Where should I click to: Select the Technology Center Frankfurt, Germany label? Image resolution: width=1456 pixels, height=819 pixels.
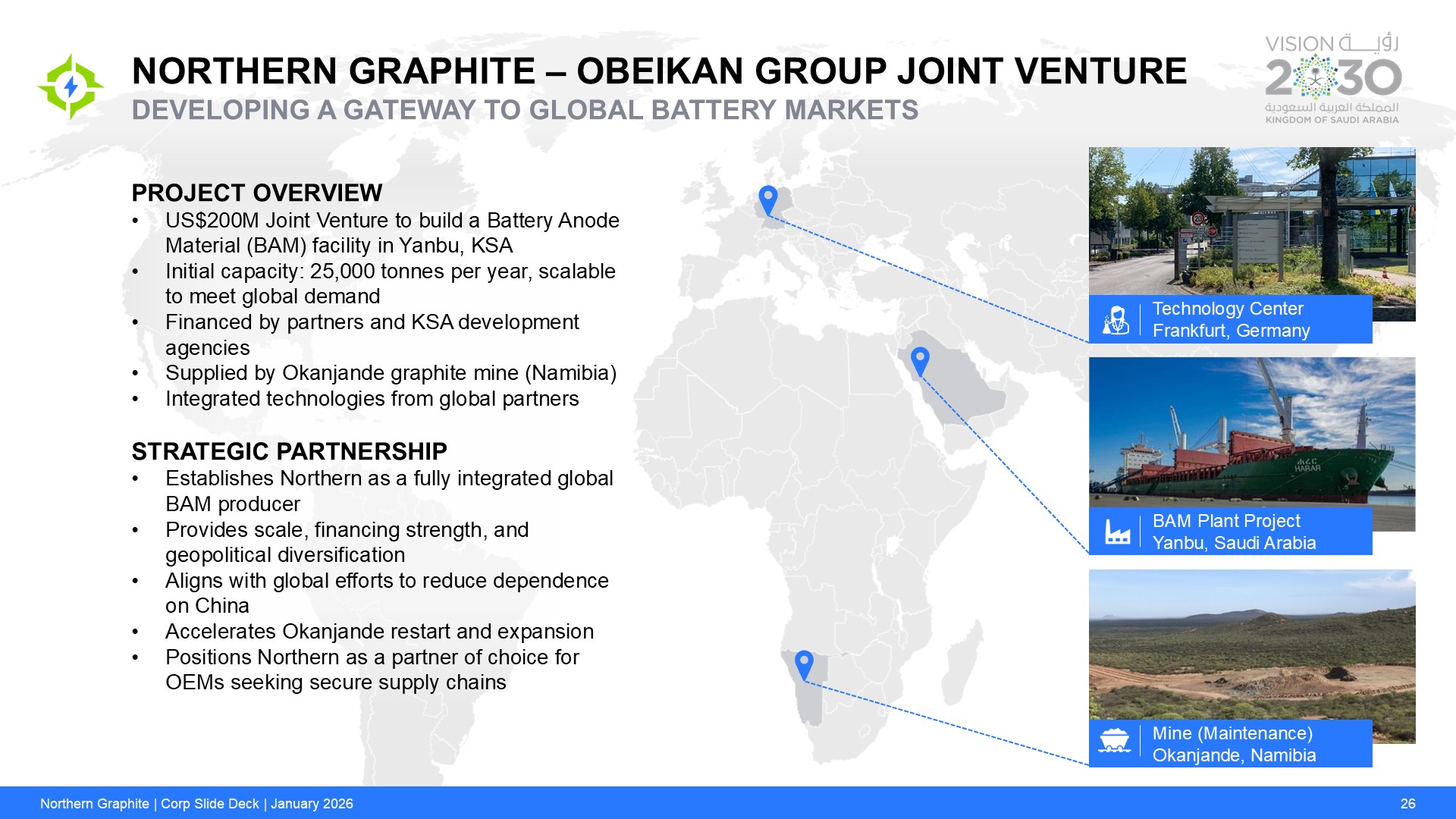tap(1231, 319)
